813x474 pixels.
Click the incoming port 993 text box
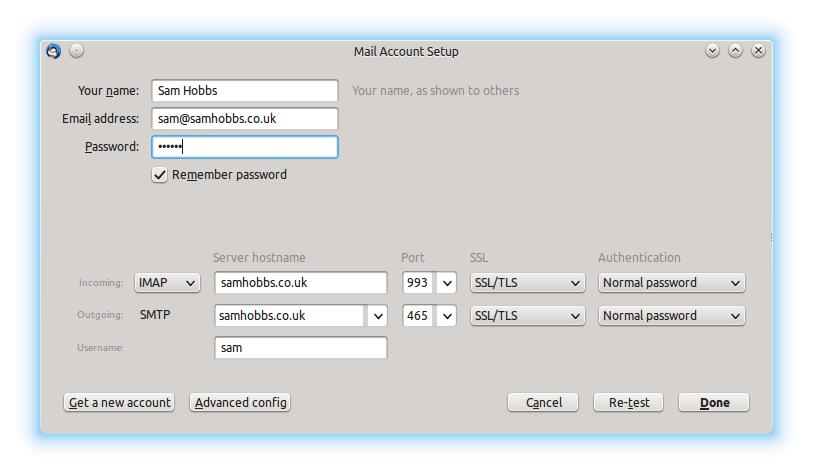(x=419, y=283)
